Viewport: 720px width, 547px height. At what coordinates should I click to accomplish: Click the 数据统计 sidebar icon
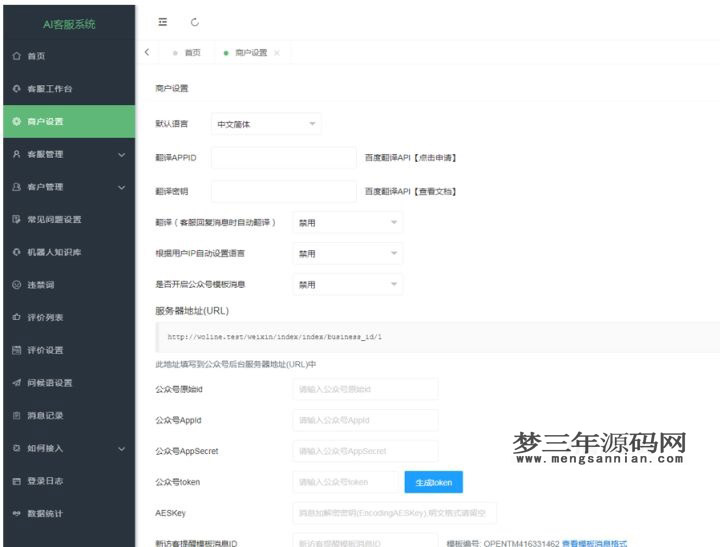[17, 513]
